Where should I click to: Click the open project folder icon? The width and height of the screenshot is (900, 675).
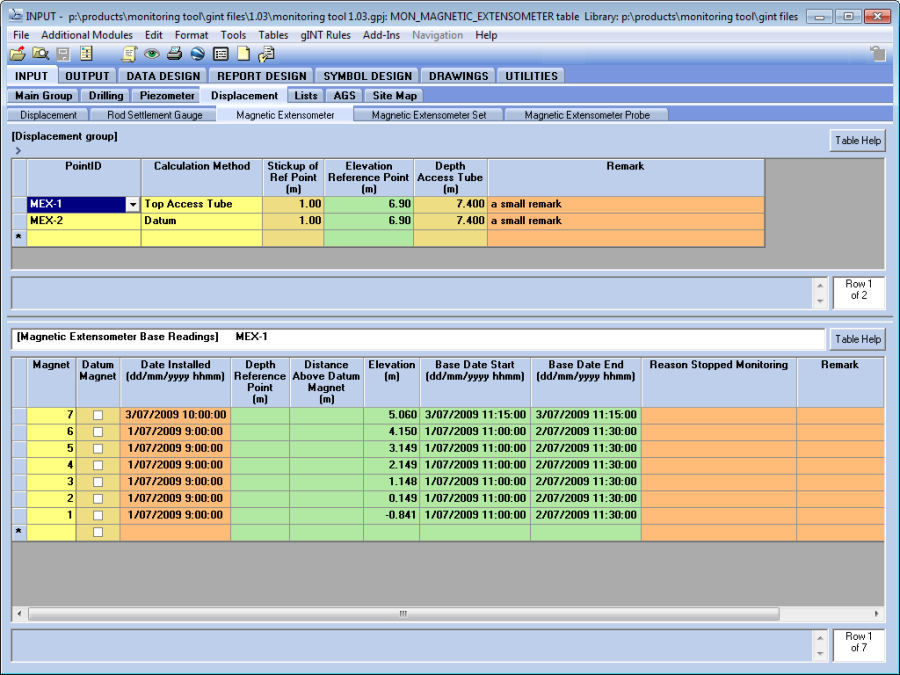point(17,54)
